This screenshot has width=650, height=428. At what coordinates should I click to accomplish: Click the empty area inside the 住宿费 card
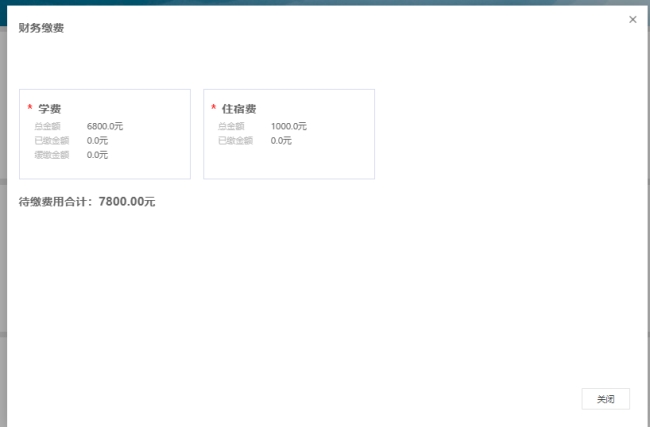[330, 160]
